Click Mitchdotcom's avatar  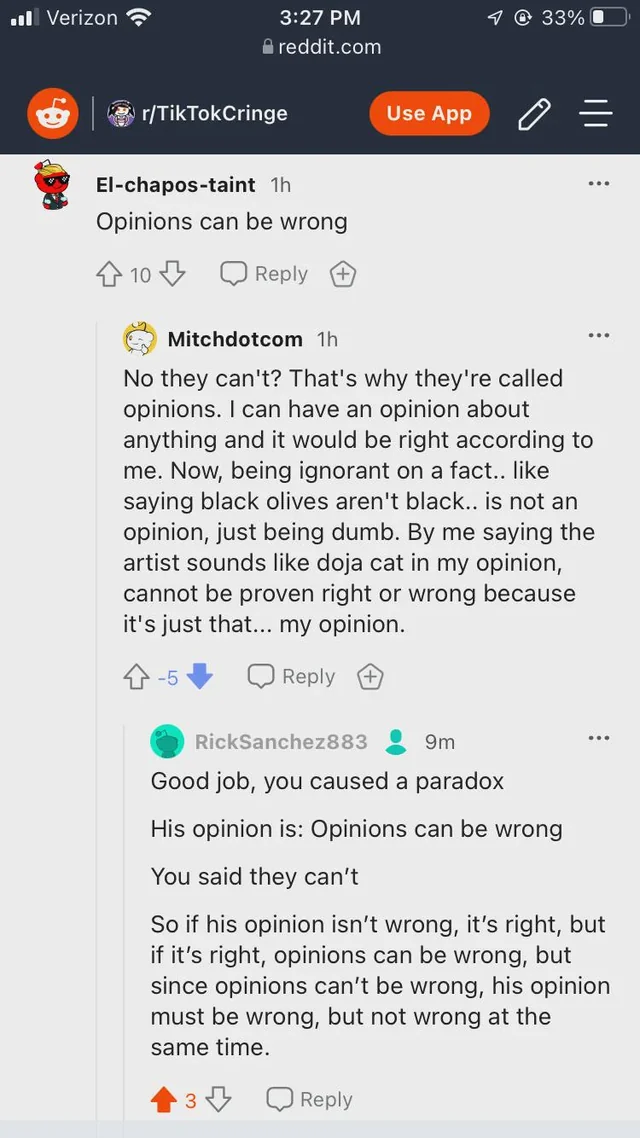coord(140,339)
